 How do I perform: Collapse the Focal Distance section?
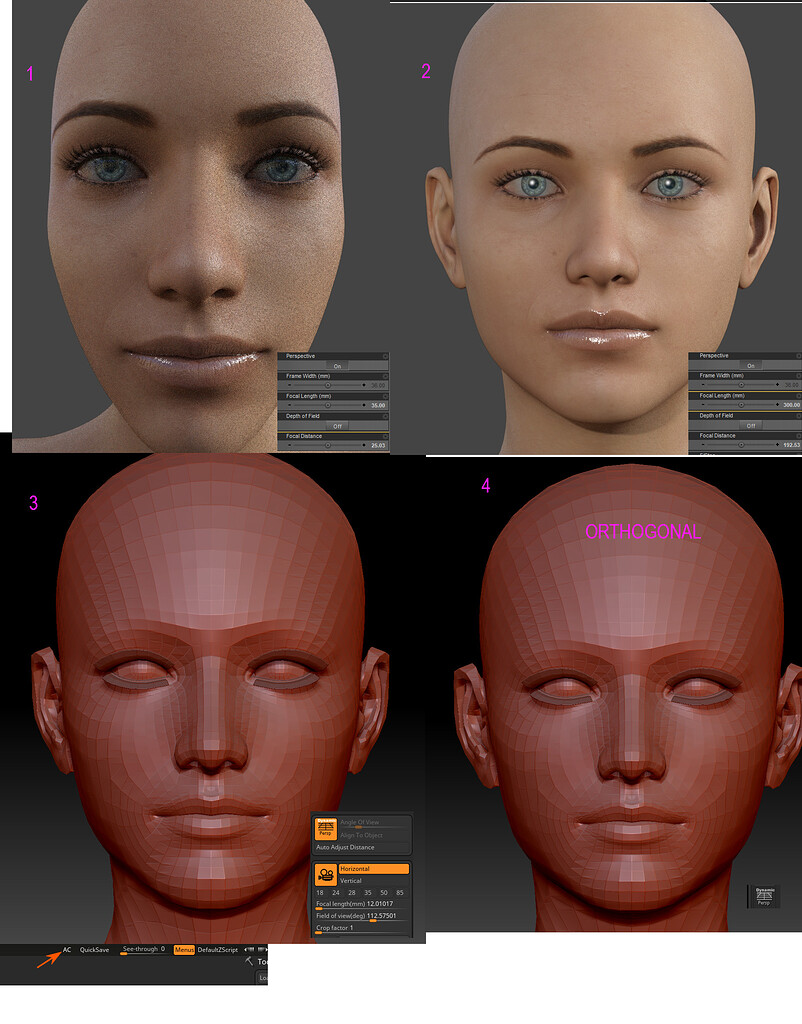[x=306, y=435]
